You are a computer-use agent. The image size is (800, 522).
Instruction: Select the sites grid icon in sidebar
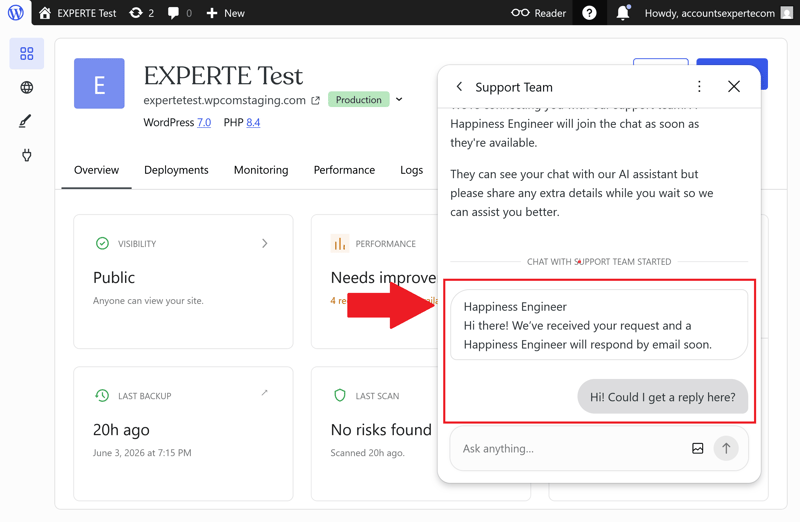point(27,54)
